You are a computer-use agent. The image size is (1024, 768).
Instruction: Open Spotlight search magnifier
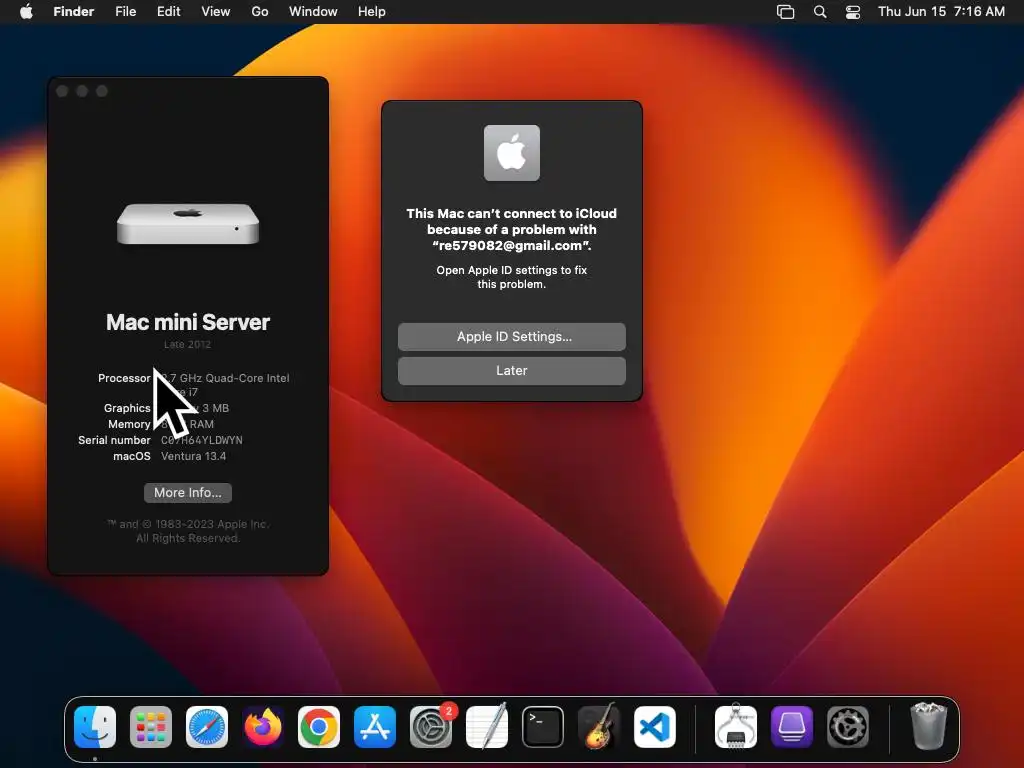pyautogui.click(x=820, y=12)
